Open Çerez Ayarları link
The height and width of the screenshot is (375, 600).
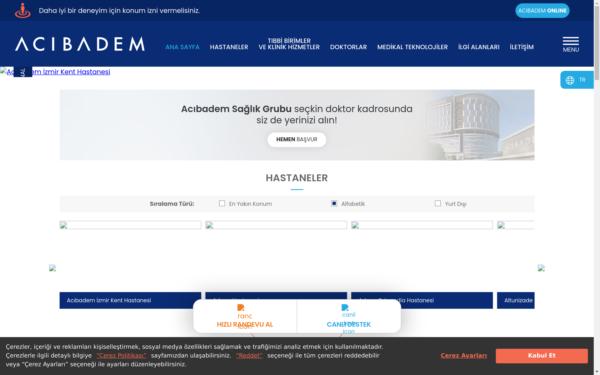[463, 355]
